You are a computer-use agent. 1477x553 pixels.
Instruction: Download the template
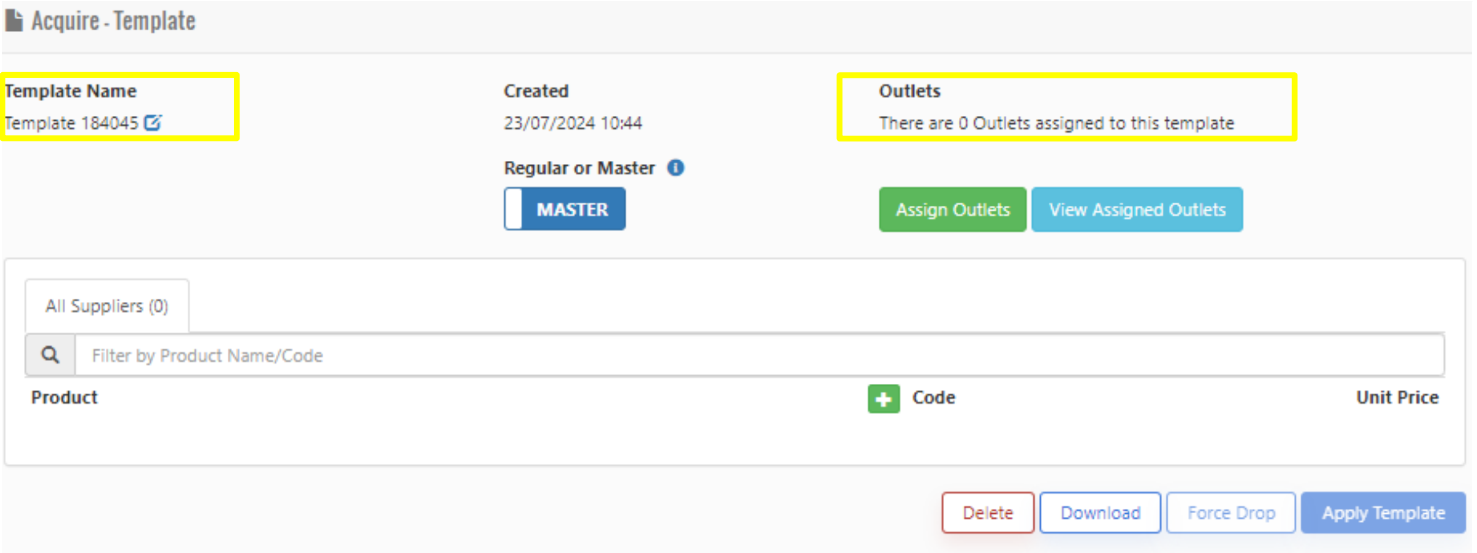[x=1100, y=513]
